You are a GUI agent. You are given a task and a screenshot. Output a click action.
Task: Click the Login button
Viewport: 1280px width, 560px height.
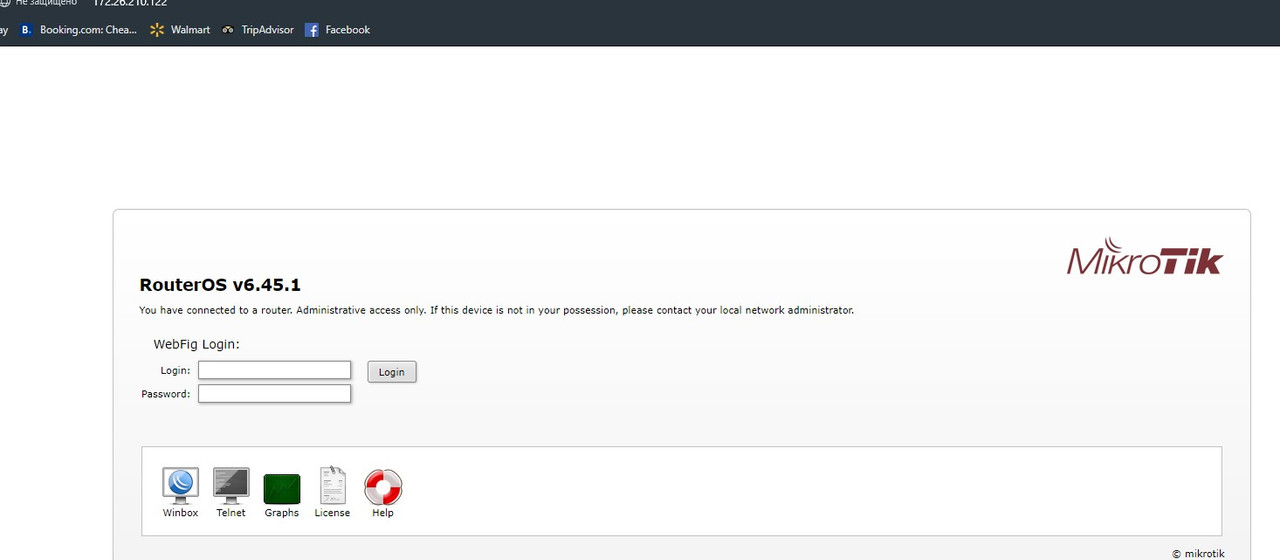392,372
